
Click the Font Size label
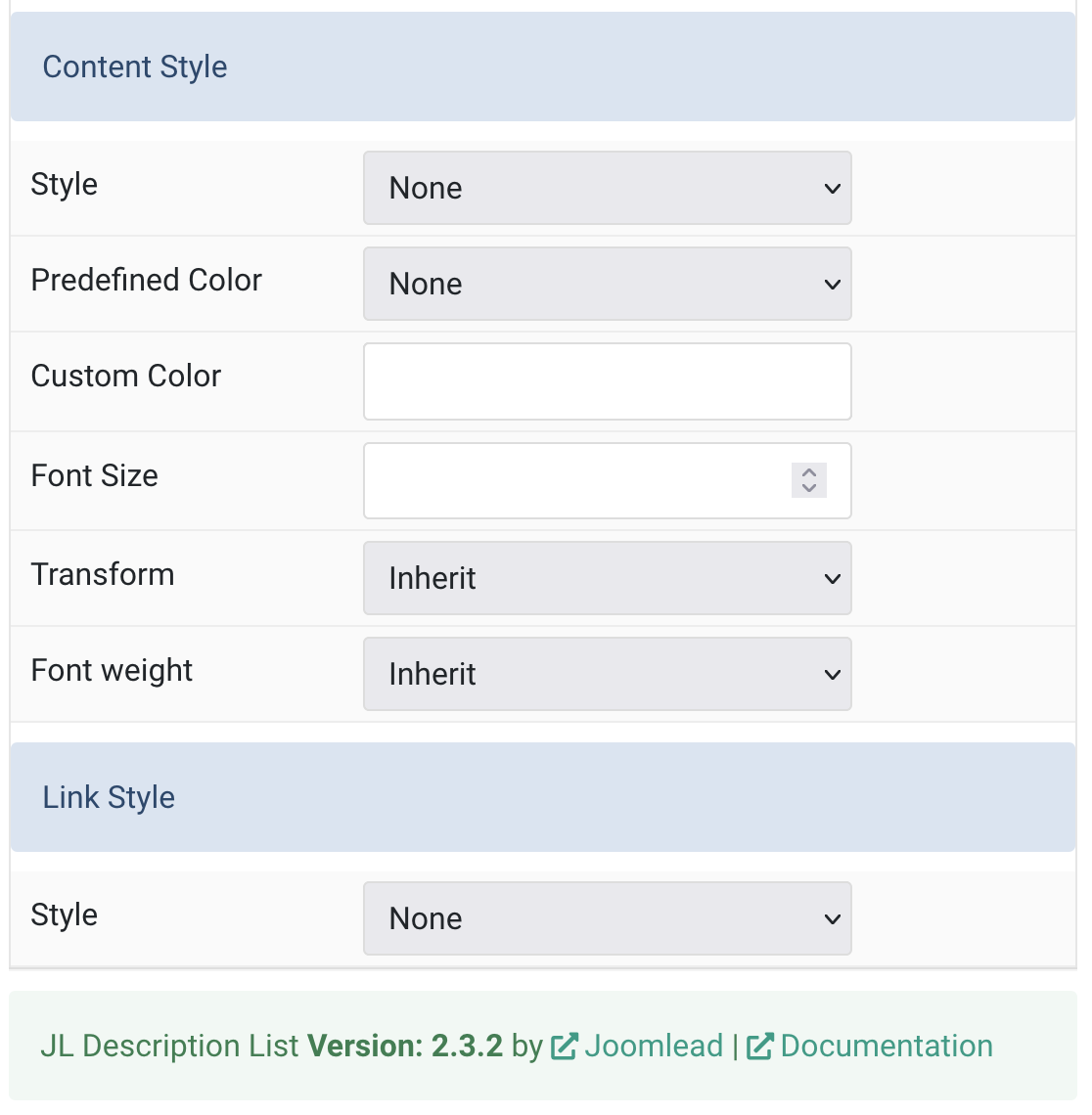click(x=95, y=475)
